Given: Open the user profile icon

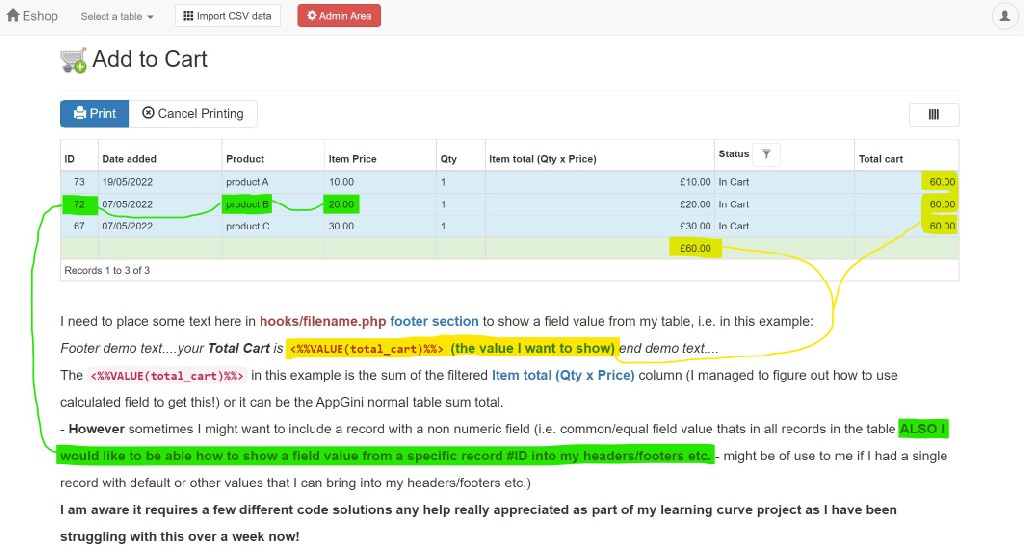Looking at the screenshot, I should pyautogui.click(x=1004, y=16).
